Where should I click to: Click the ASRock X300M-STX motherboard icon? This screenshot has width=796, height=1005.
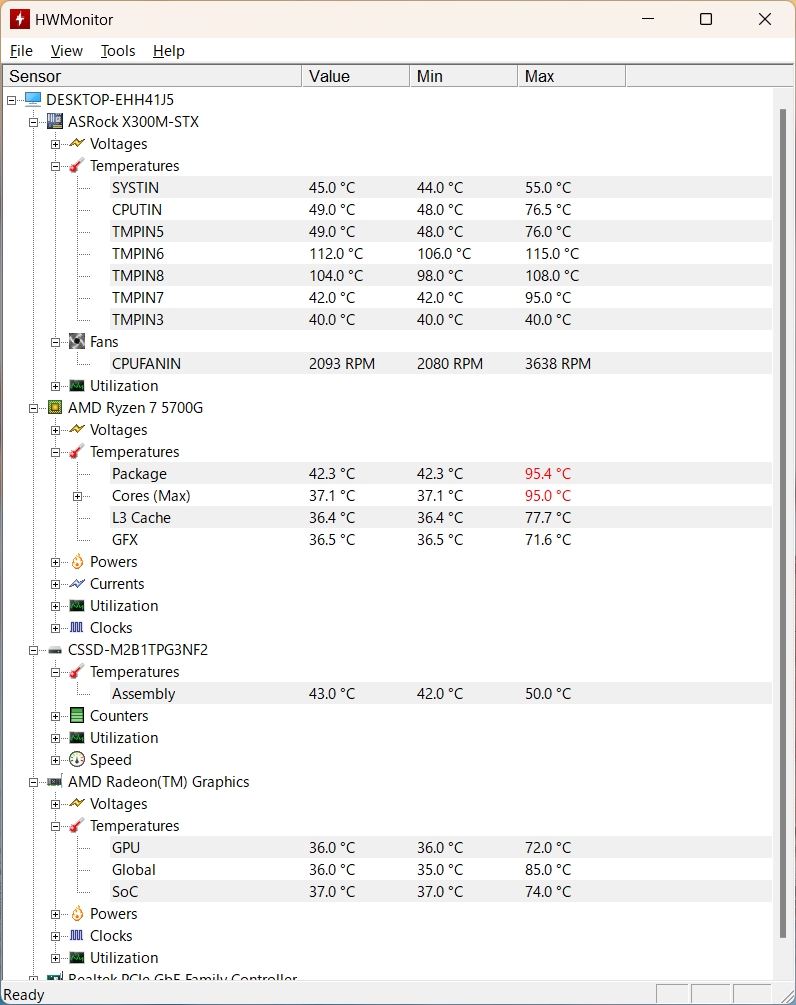[x=55, y=121]
